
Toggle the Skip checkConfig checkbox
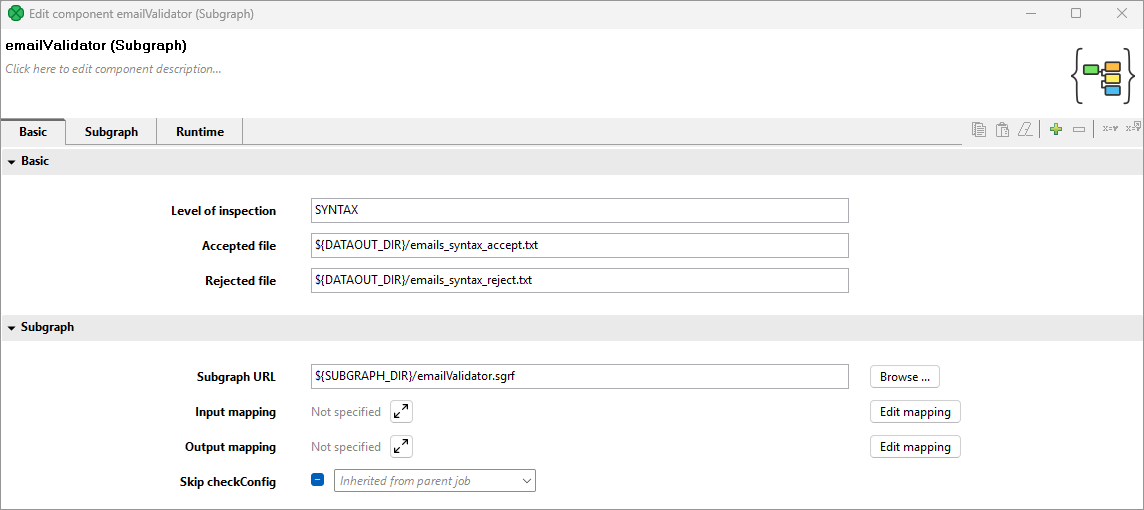pyautogui.click(x=318, y=481)
